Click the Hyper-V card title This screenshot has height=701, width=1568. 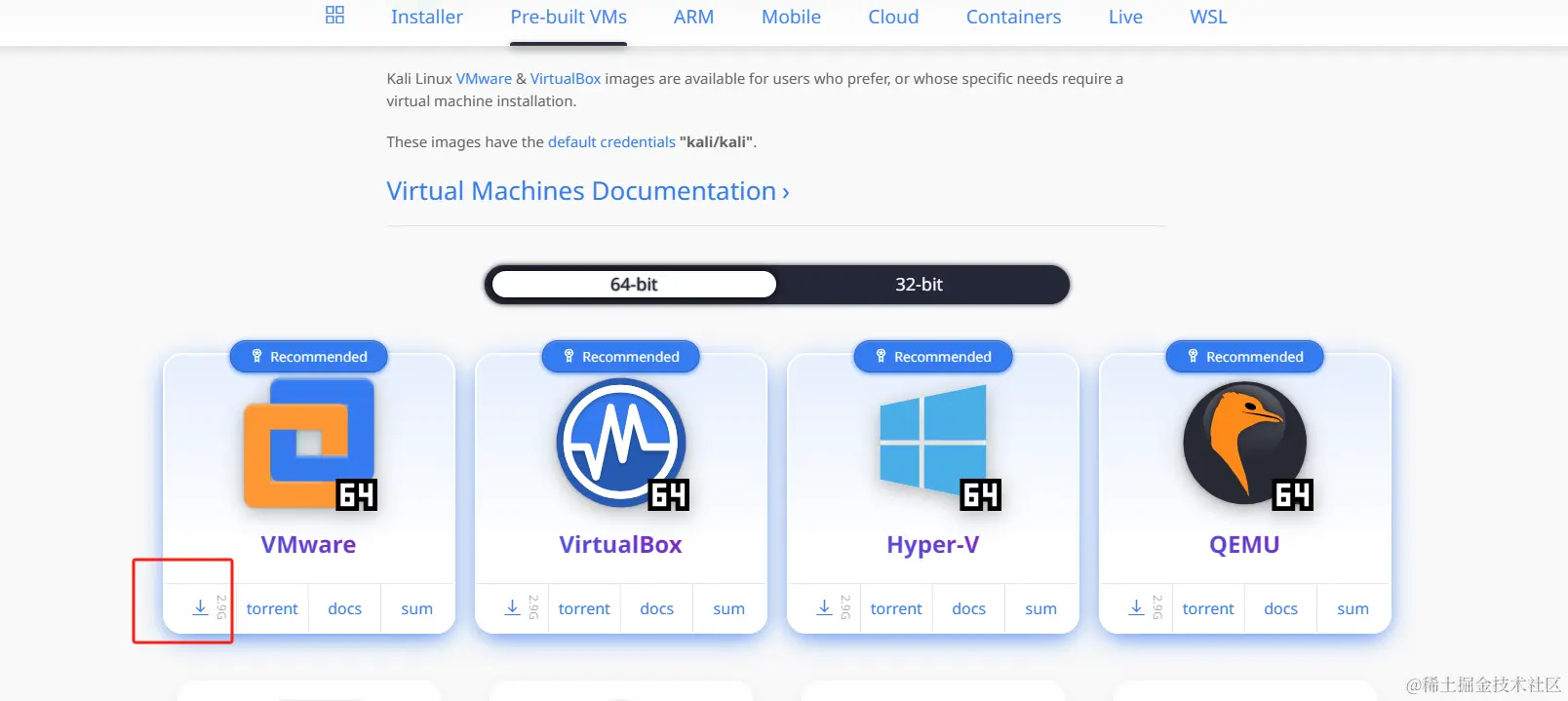(x=932, y=545)
